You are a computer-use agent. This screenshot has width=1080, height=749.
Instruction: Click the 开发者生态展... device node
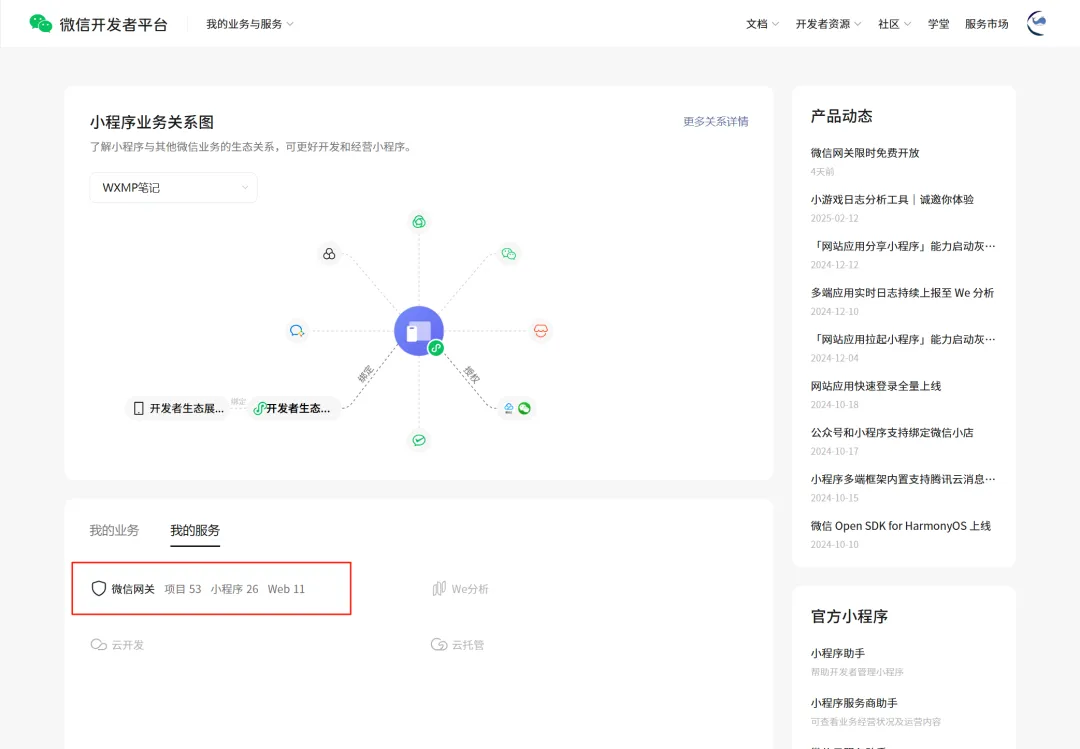coord(179,409)
